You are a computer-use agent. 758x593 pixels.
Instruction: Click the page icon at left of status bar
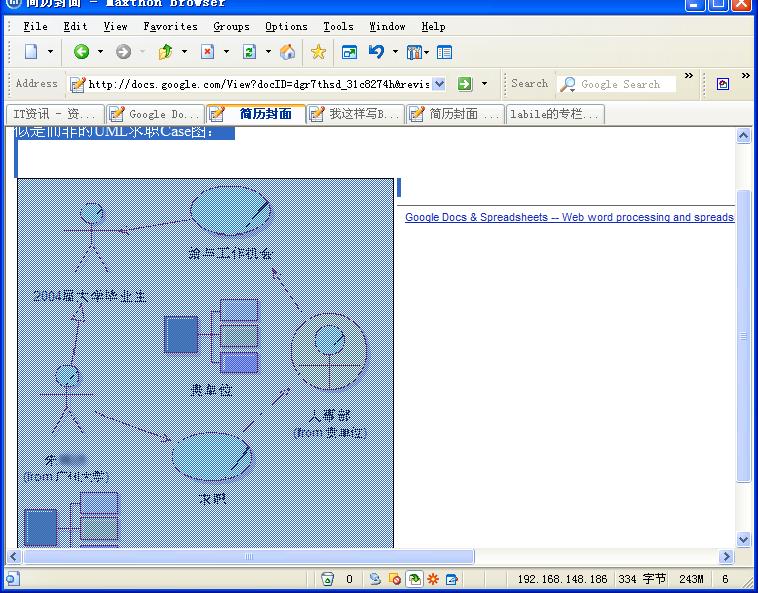[13, 579]
